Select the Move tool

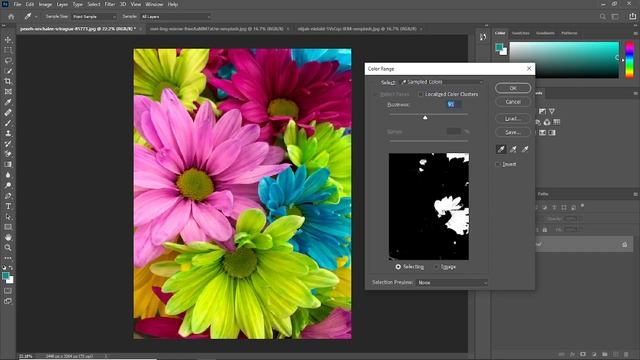(8, 40)
